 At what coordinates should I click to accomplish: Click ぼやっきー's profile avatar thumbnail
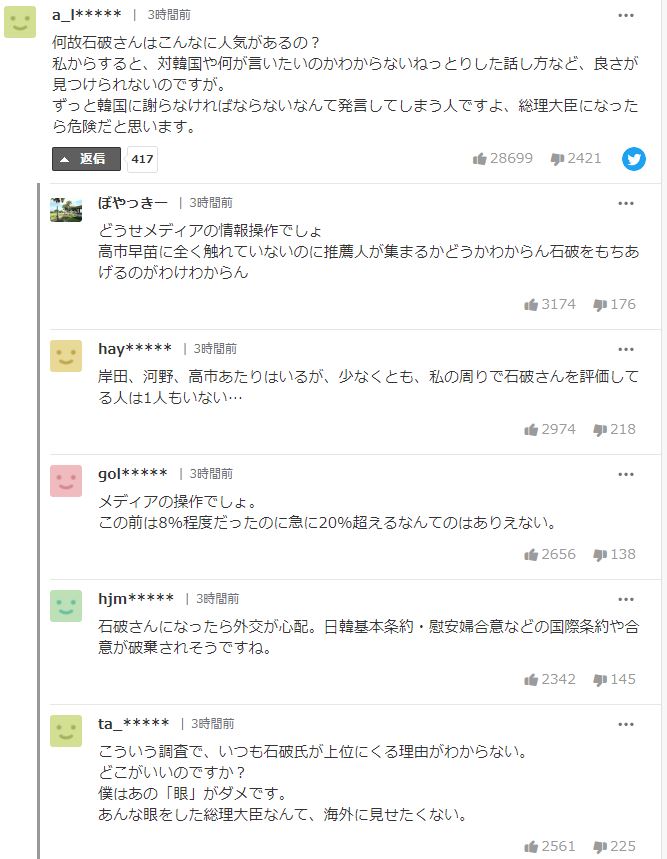[x=66, y=209]
